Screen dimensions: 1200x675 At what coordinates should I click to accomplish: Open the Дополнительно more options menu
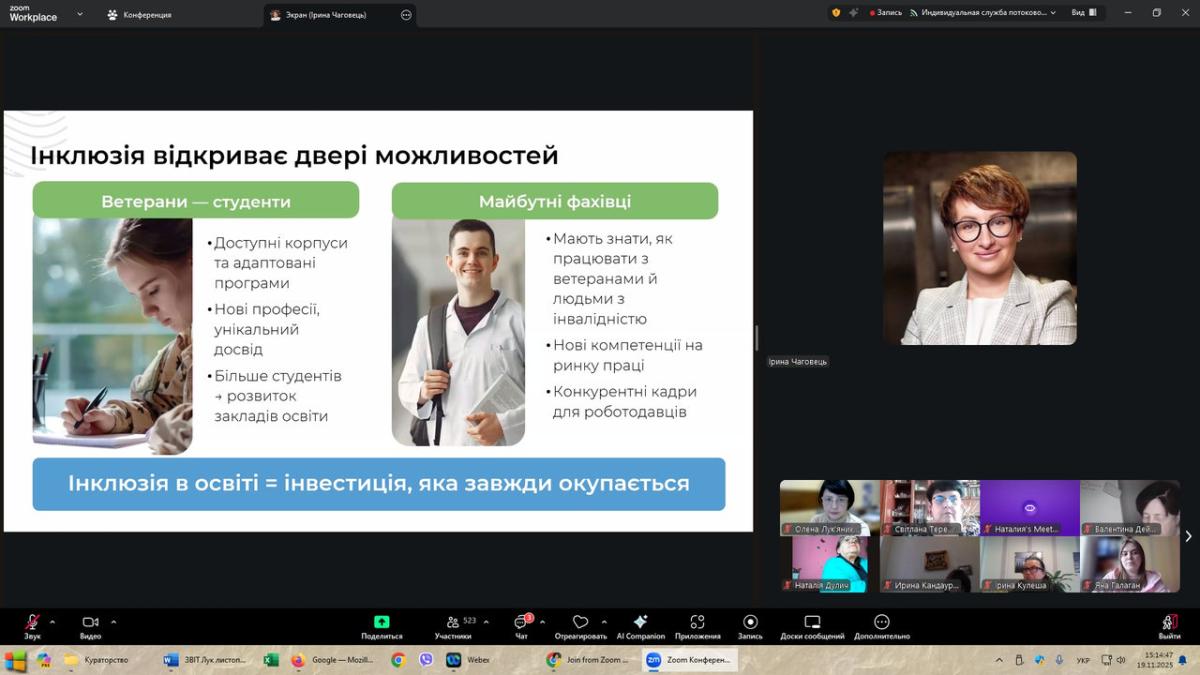click(881, 623)
